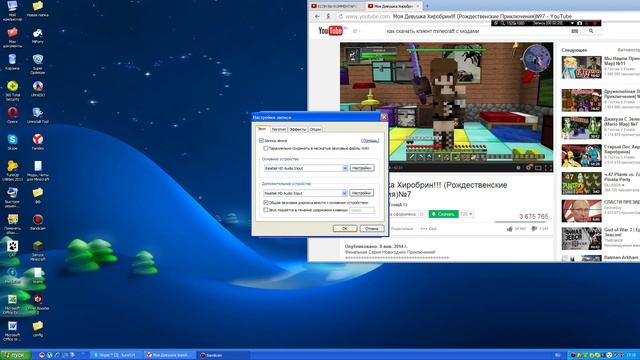Click OK in the recording settings dialog

pyautogui.click(x=344, y=229)
